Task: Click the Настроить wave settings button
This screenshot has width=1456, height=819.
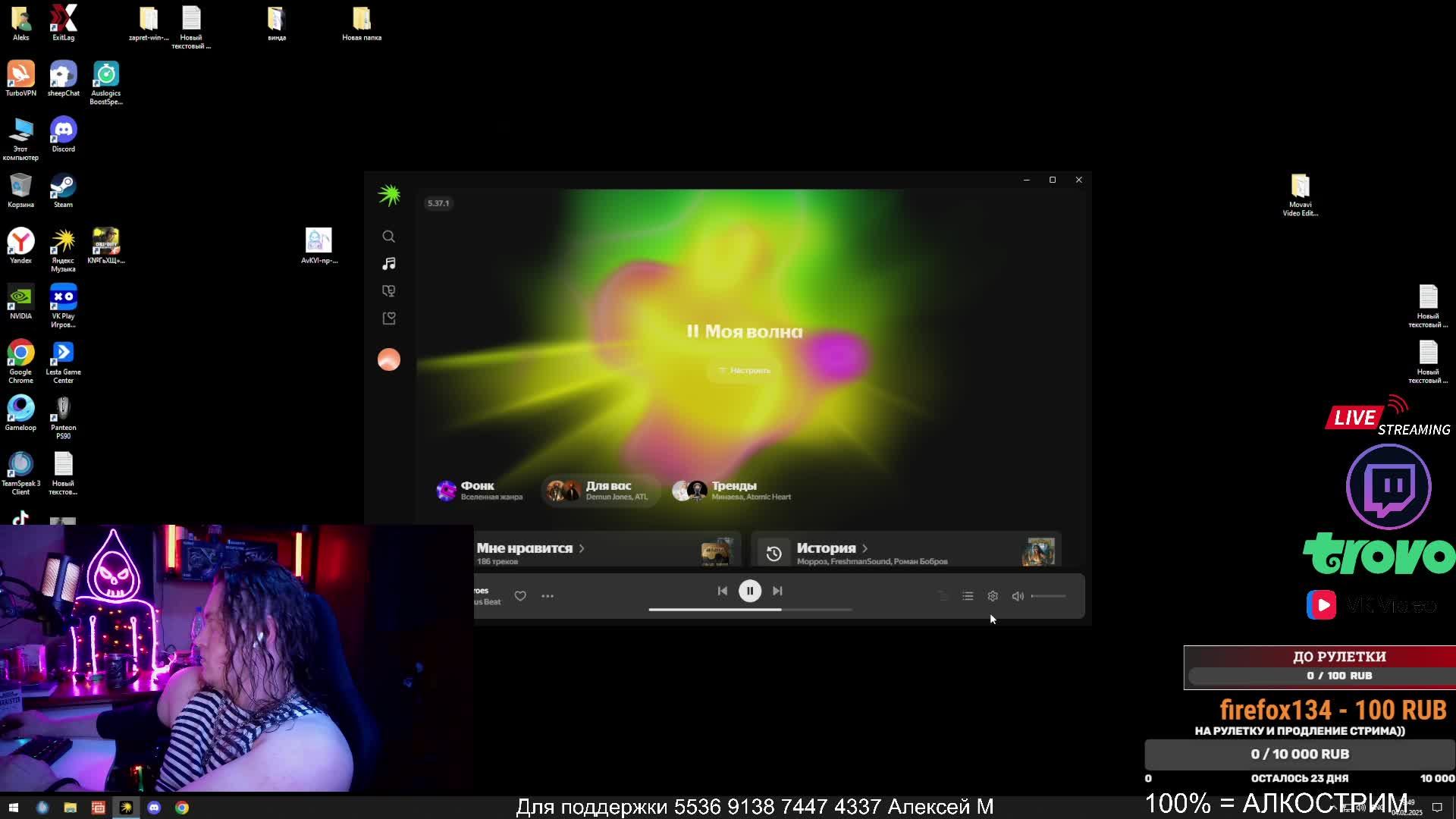Action: pos(744,370)
